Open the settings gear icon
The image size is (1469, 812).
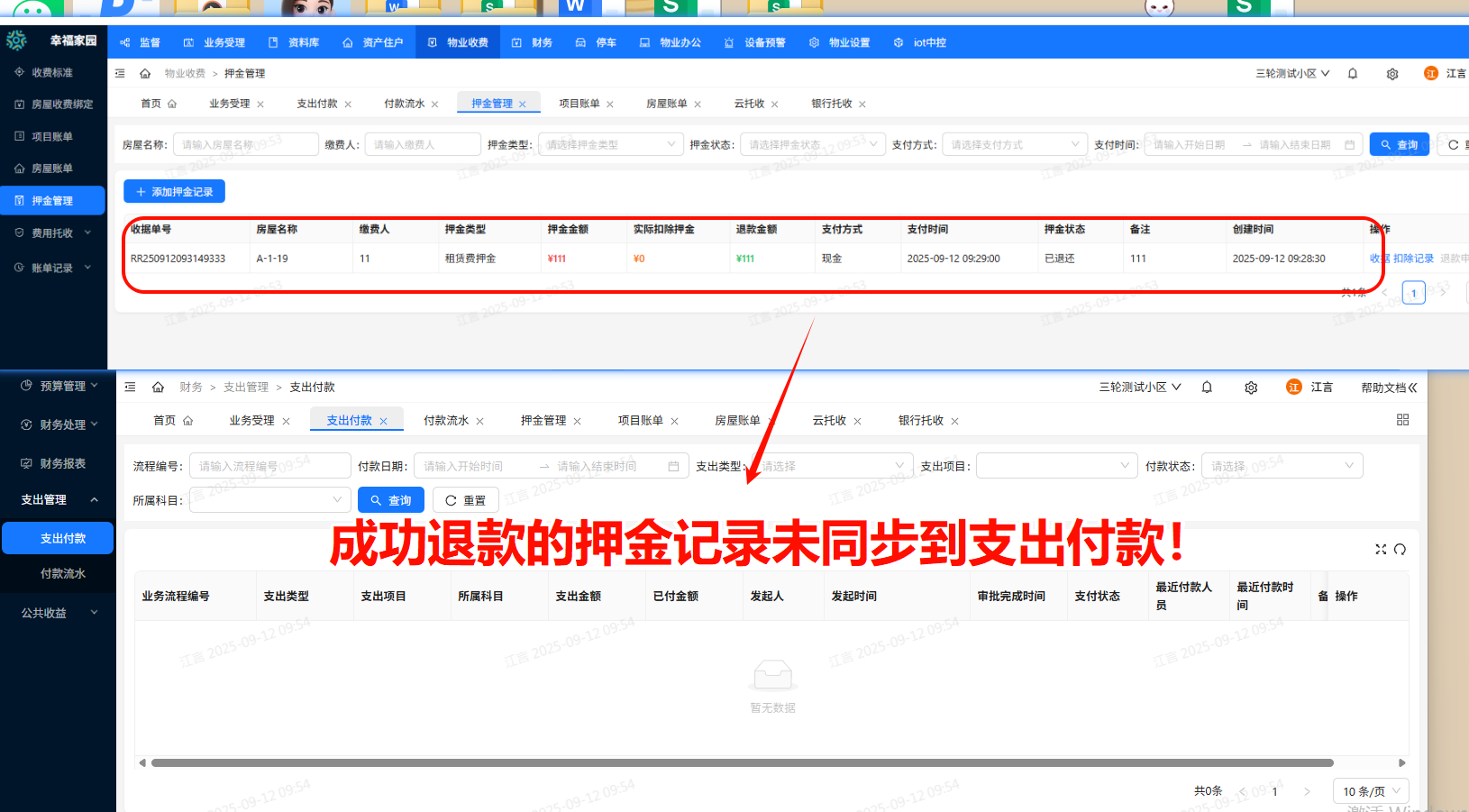[x=1392, y=73]
